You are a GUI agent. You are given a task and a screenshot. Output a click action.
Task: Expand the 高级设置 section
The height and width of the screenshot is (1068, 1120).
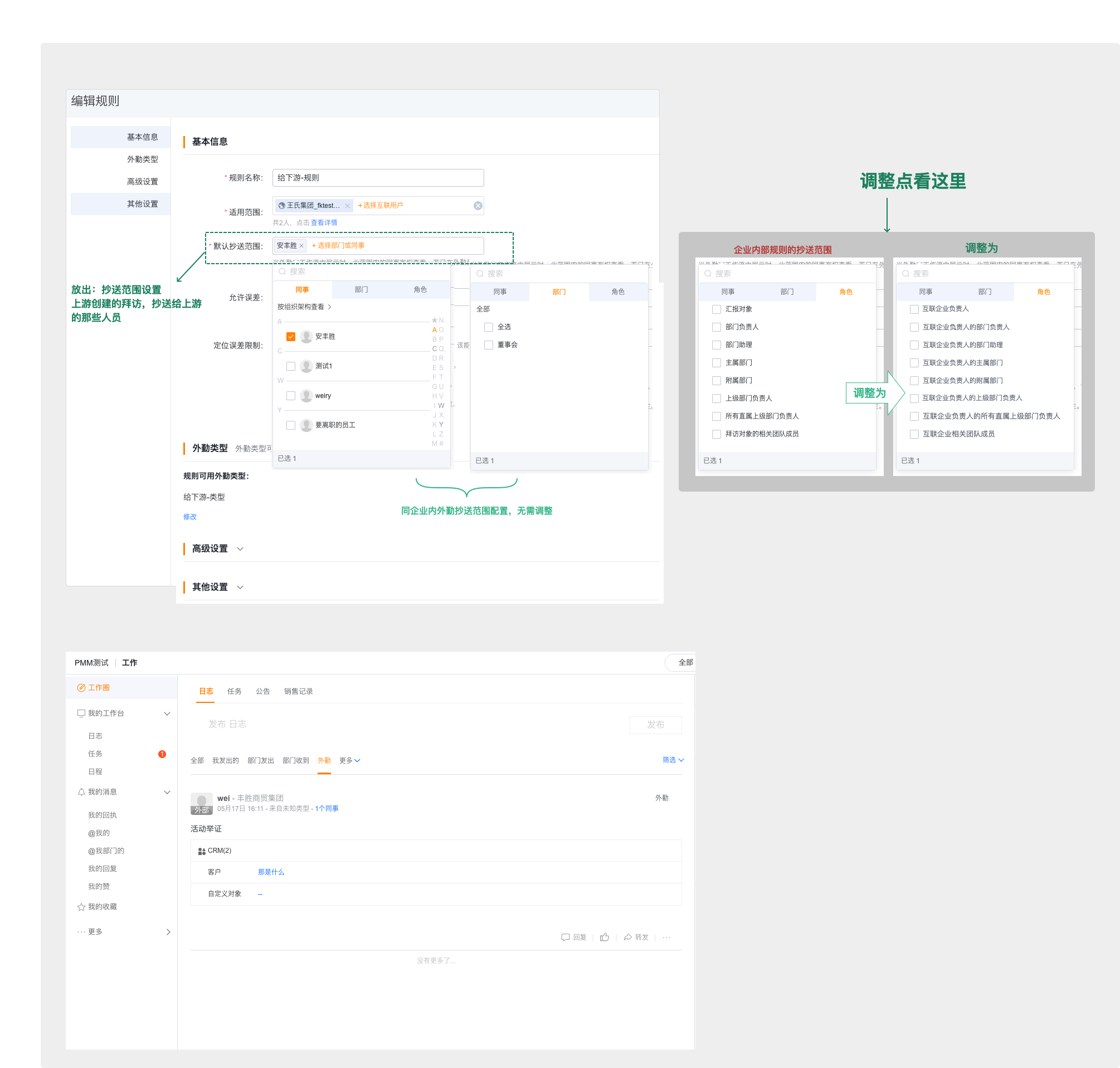pyautogui.click(x=240, y=549)
